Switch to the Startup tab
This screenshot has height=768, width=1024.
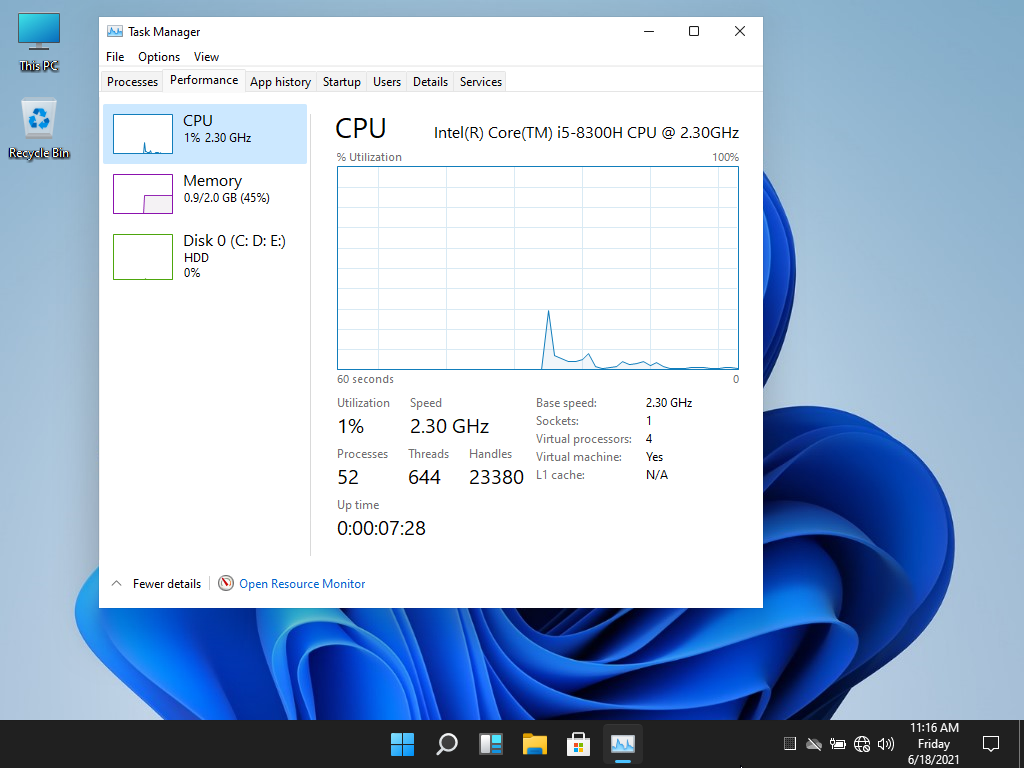point(342,82)
